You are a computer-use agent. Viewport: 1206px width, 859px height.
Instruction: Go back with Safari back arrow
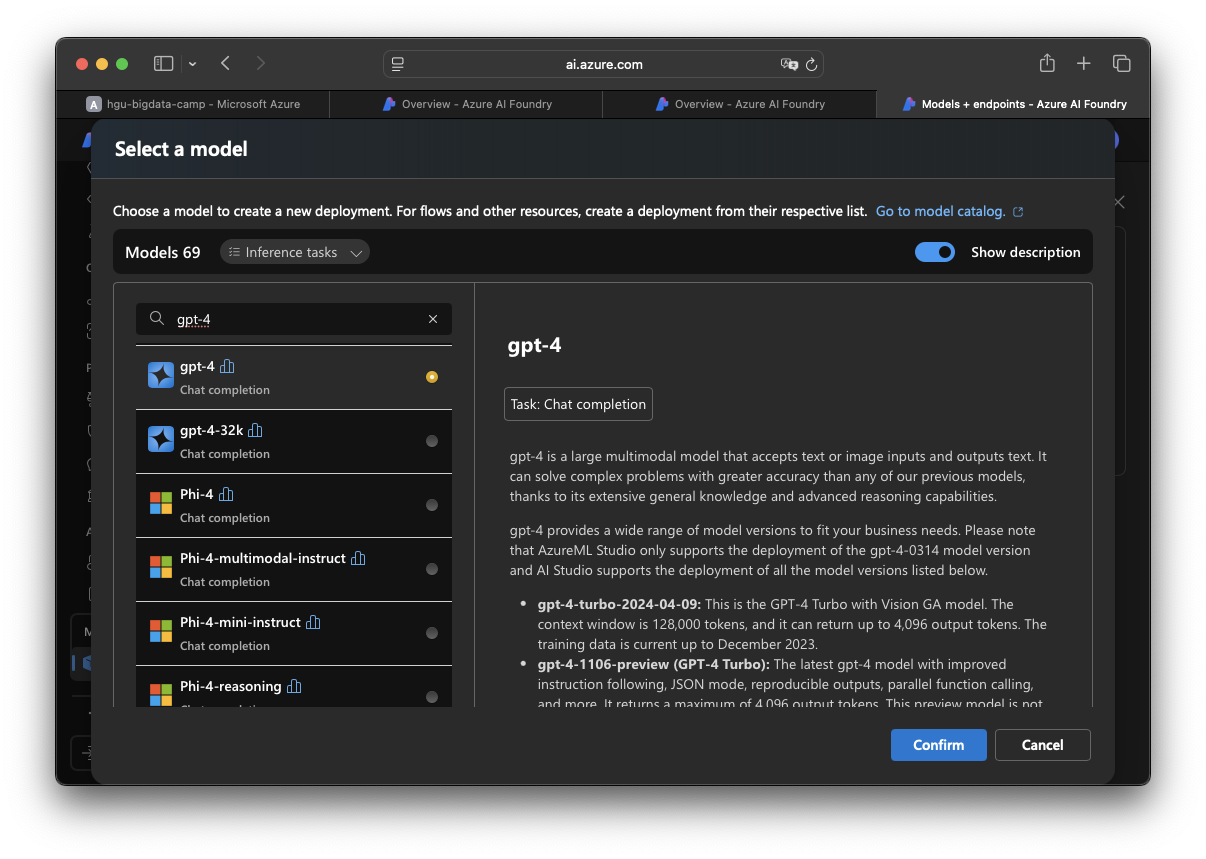point(225,64)
